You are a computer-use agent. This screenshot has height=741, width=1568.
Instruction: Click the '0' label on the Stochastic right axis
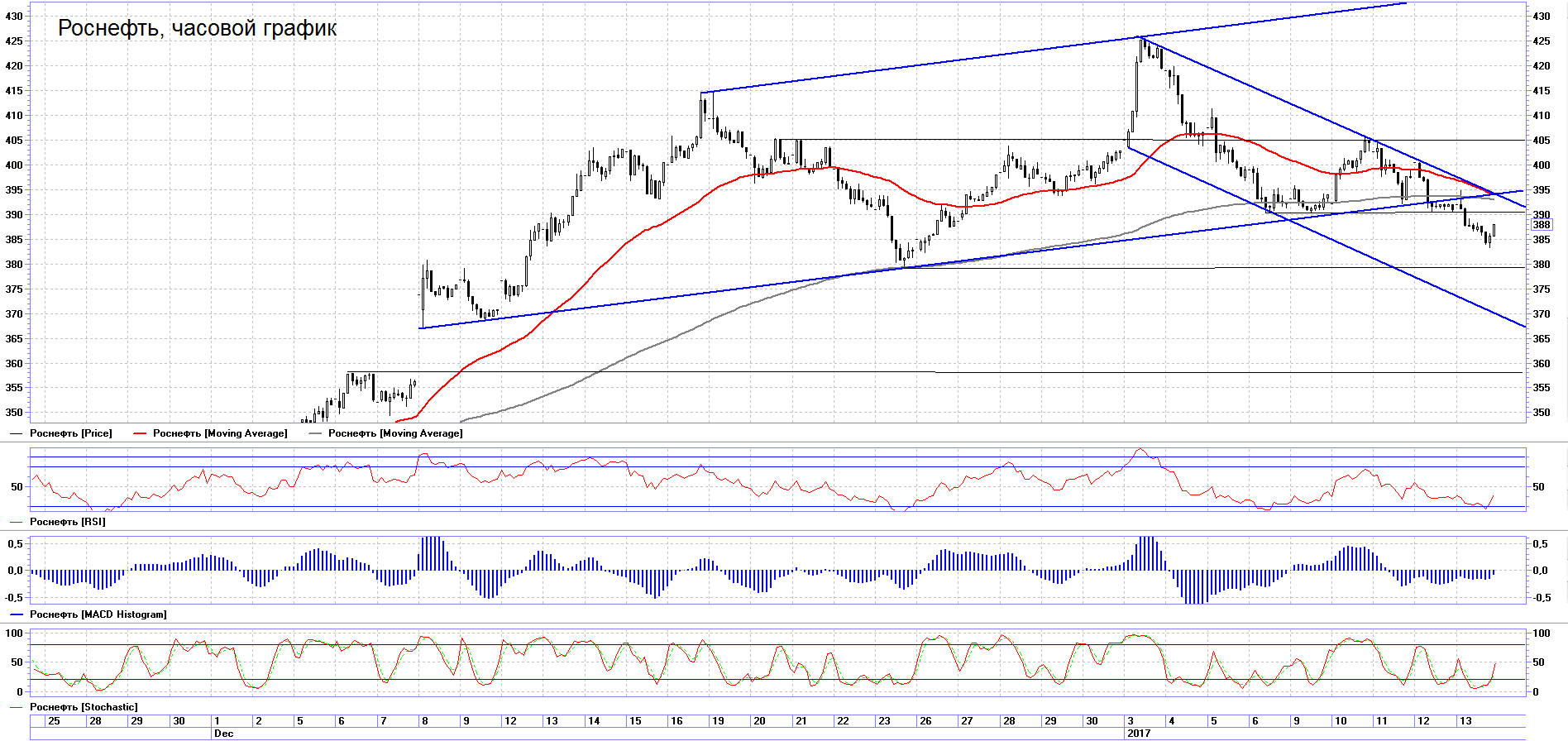coord(1536,692)
